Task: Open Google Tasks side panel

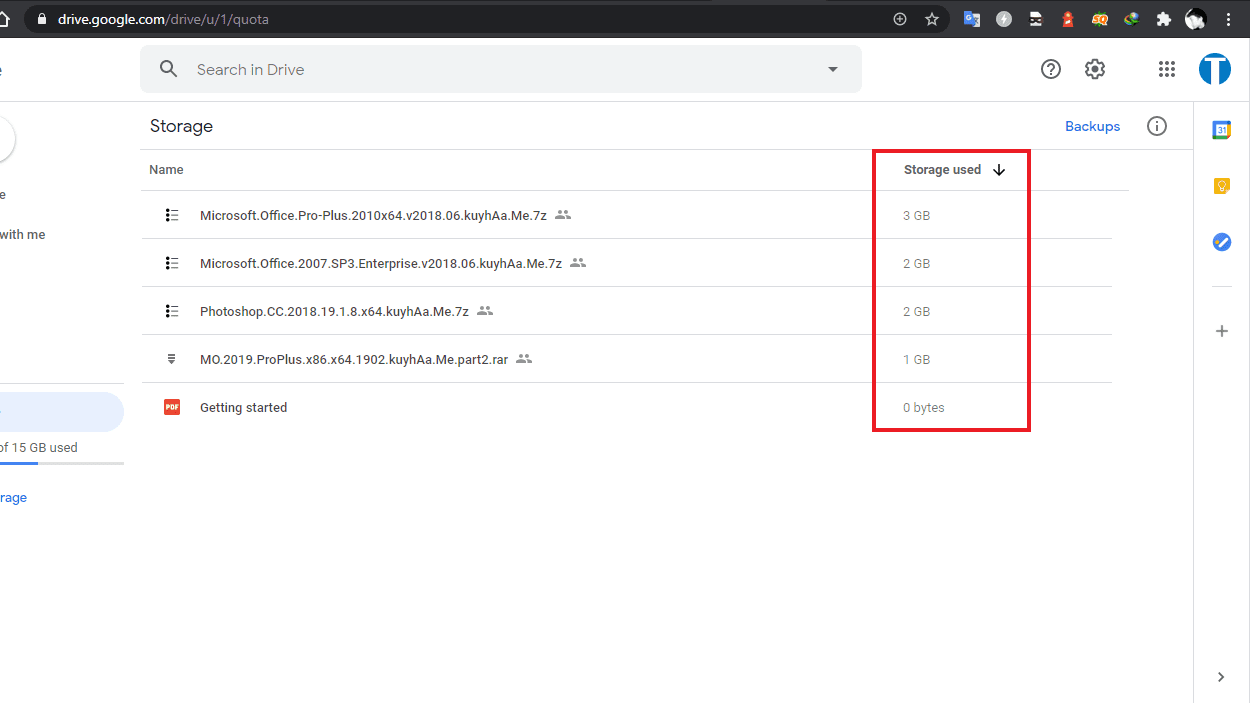Action: coord(1221,242)
